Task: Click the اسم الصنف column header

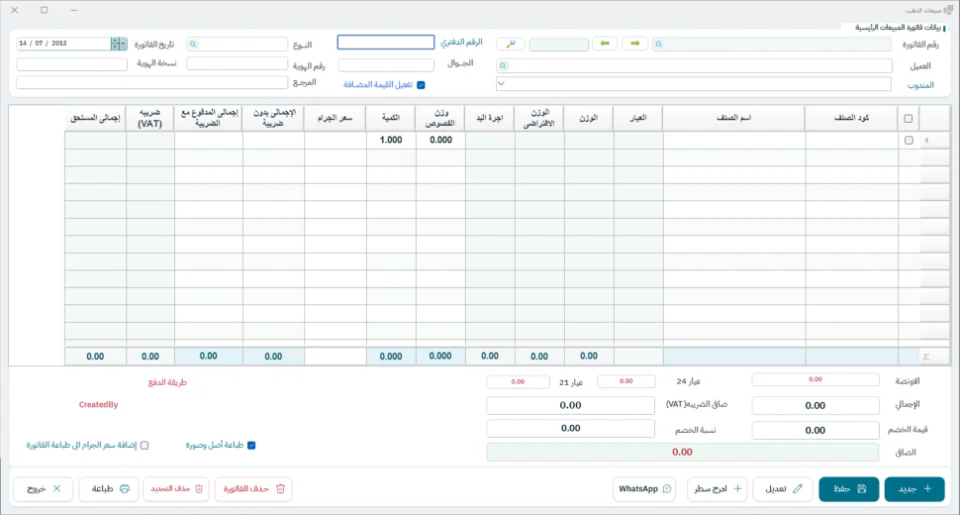Action: [733, 118]
